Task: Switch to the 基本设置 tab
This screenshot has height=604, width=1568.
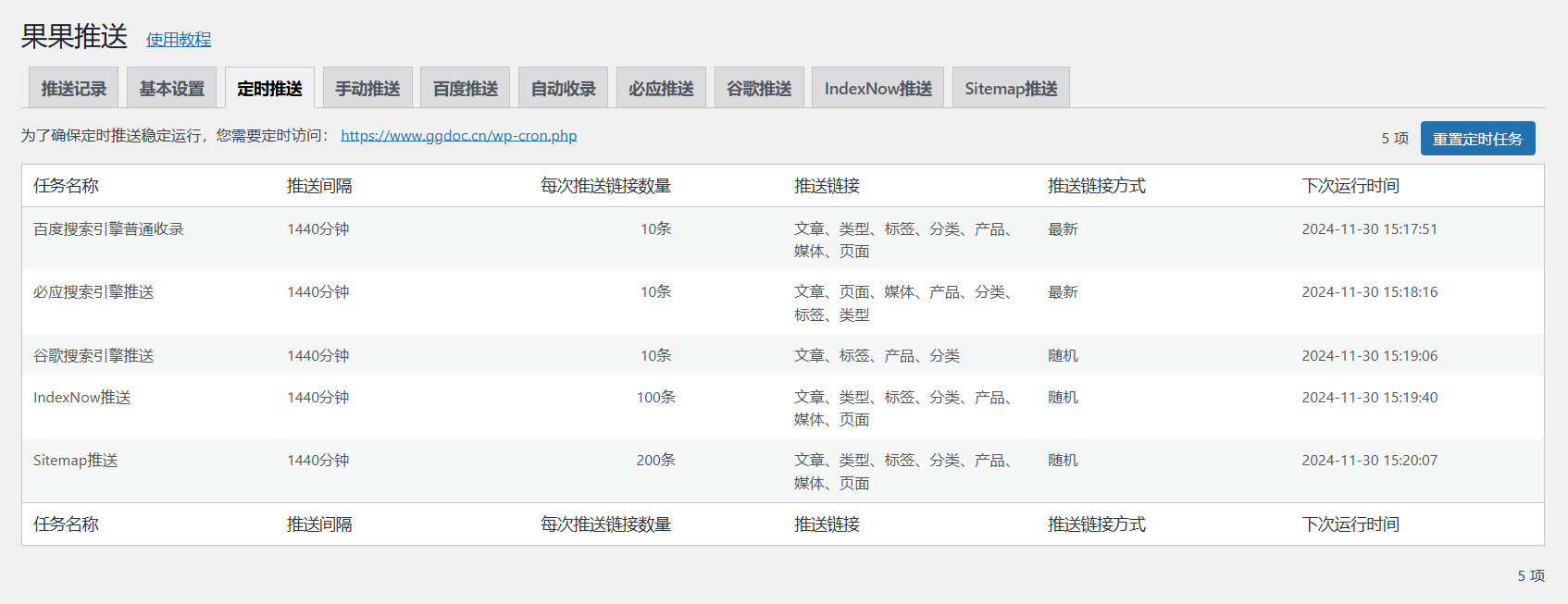Action: [x=171, y=88]
